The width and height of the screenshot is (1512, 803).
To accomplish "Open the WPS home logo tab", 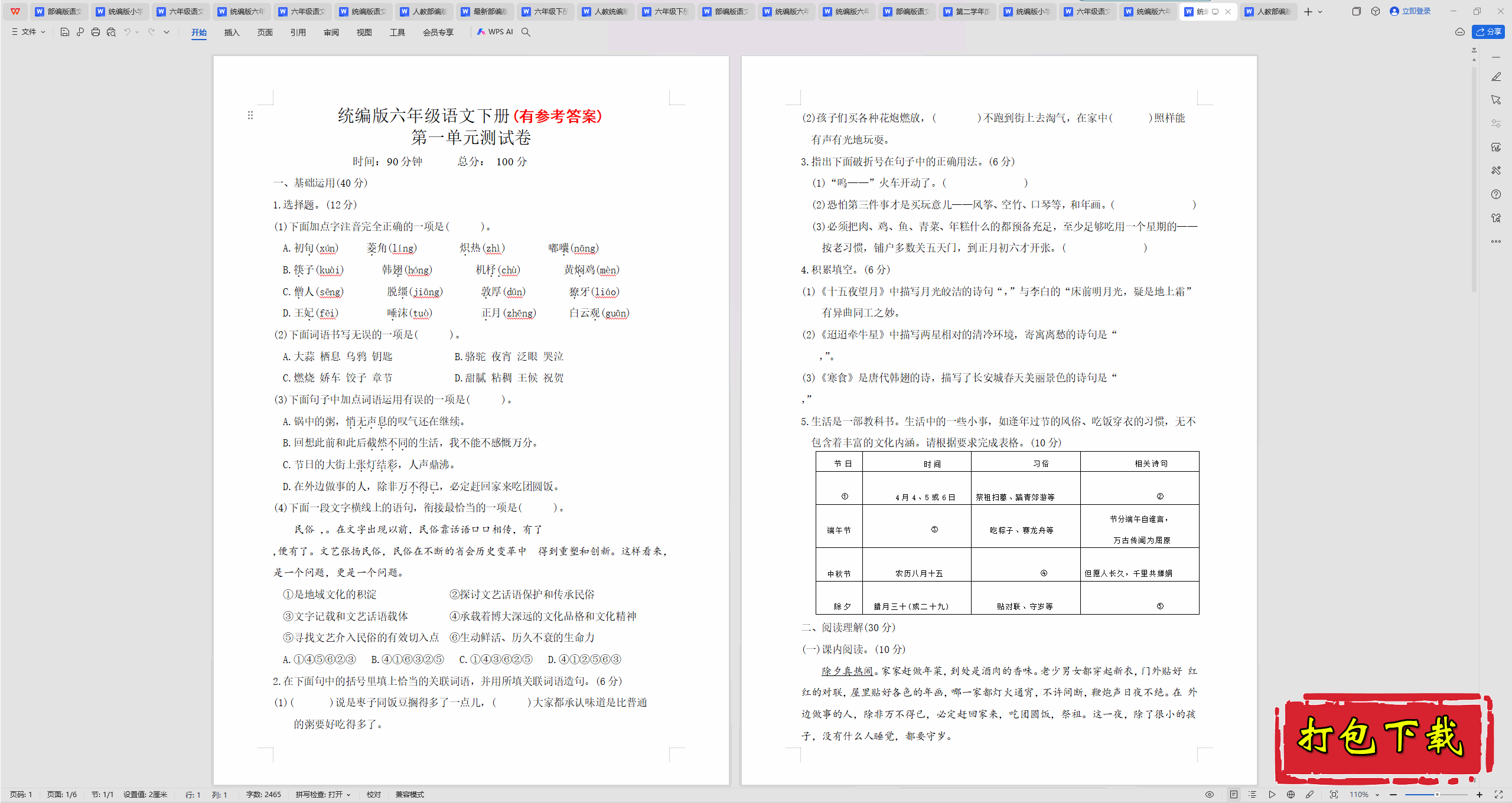I will (15, 11).
